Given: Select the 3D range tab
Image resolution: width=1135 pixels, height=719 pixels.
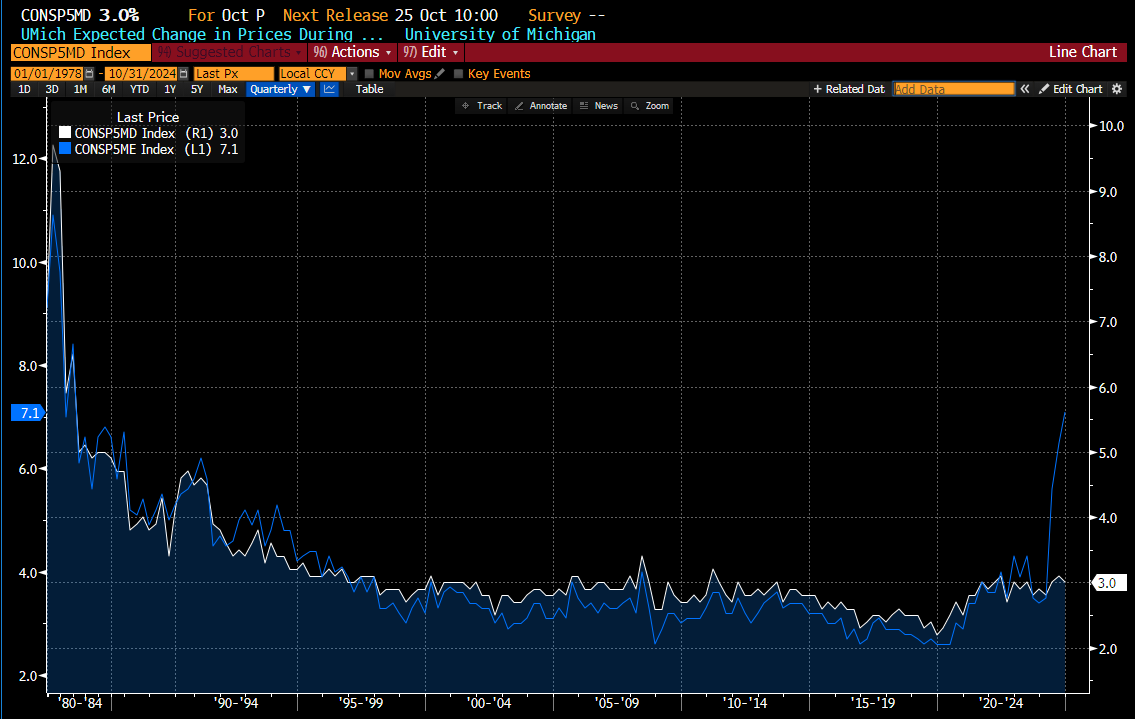Looking at the screenshot, I should (51, 89).
